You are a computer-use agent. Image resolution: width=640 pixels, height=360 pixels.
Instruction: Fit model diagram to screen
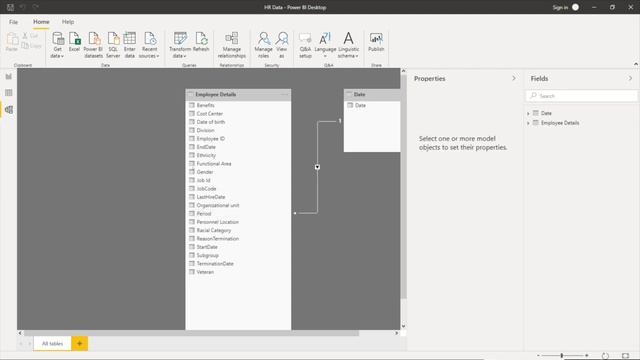click(x=625, y=356)
